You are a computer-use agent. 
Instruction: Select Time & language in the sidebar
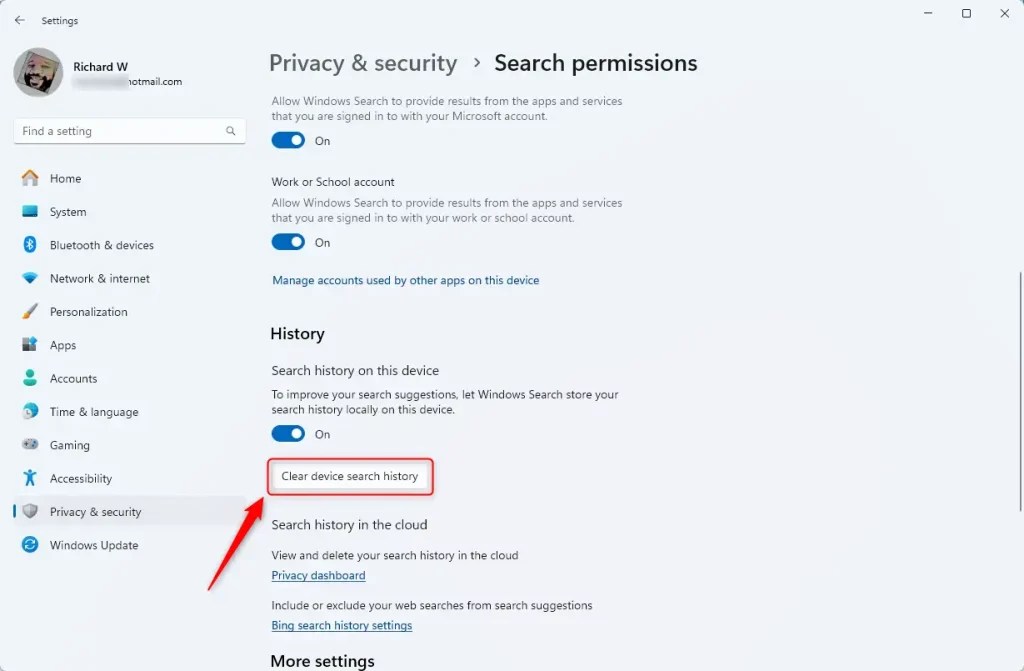pyautogui.click(x=94, y=411)
